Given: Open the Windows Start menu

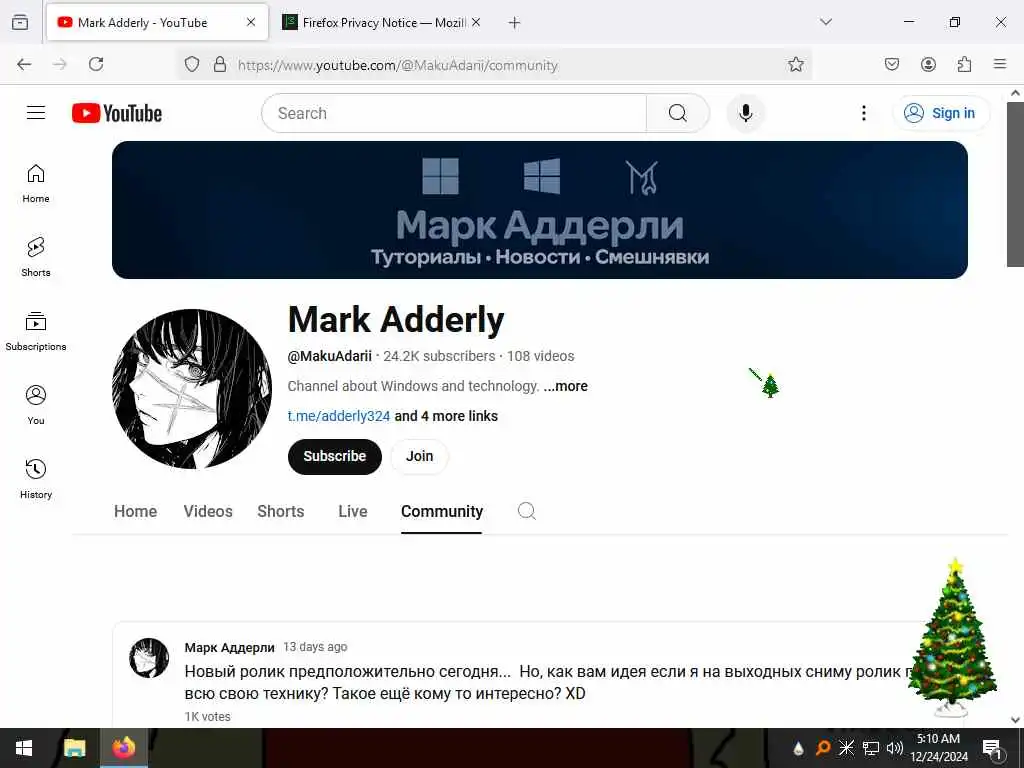Looking at the screenshot, I should (x=24, y=748).
